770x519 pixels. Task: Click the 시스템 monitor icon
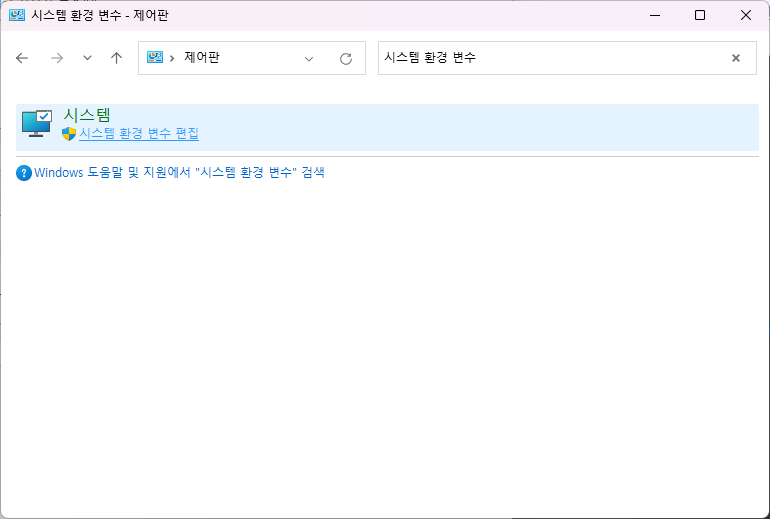click(37, 123)
